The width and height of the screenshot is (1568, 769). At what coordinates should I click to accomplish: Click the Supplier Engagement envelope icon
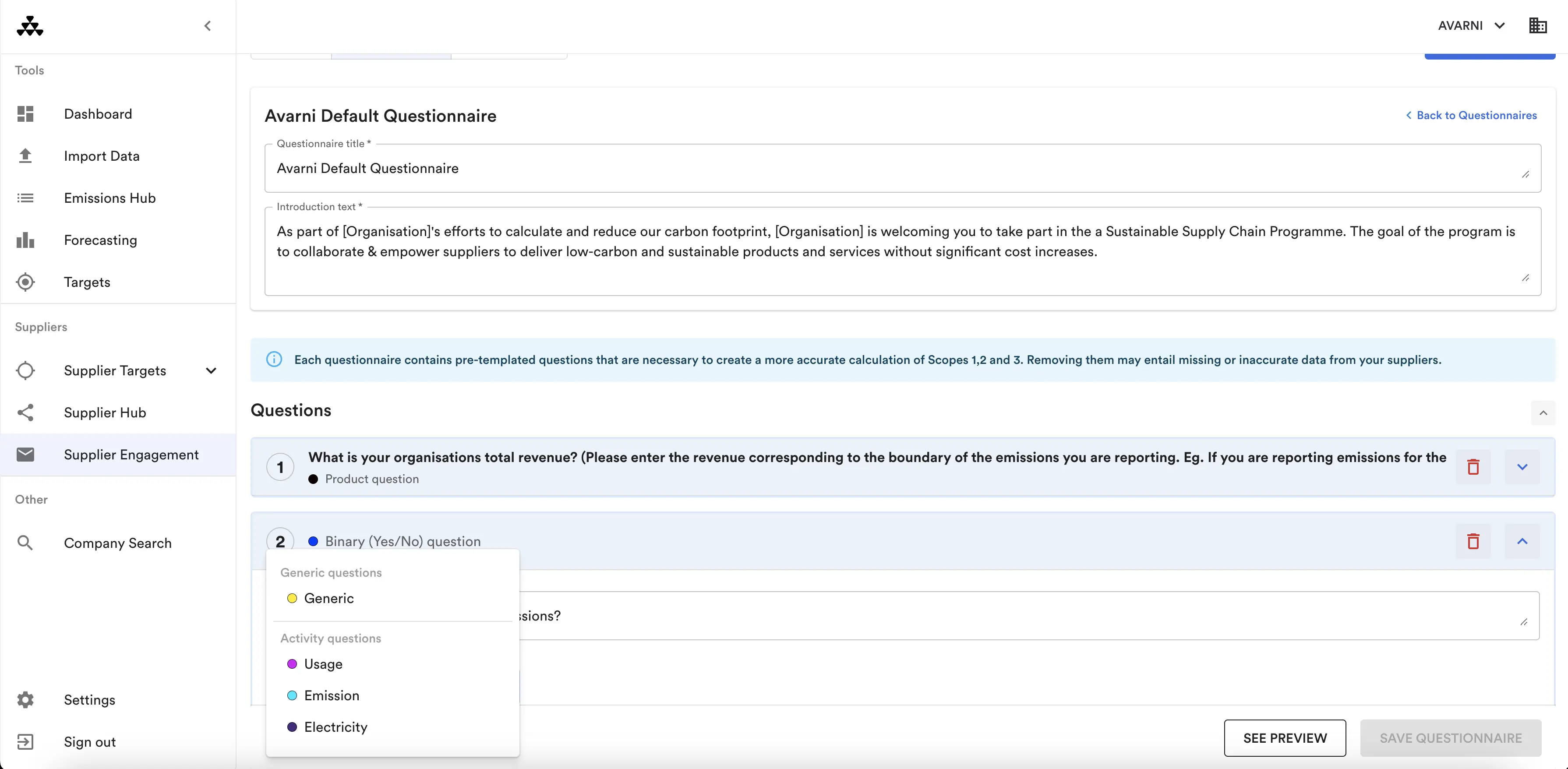coord(25,455)
